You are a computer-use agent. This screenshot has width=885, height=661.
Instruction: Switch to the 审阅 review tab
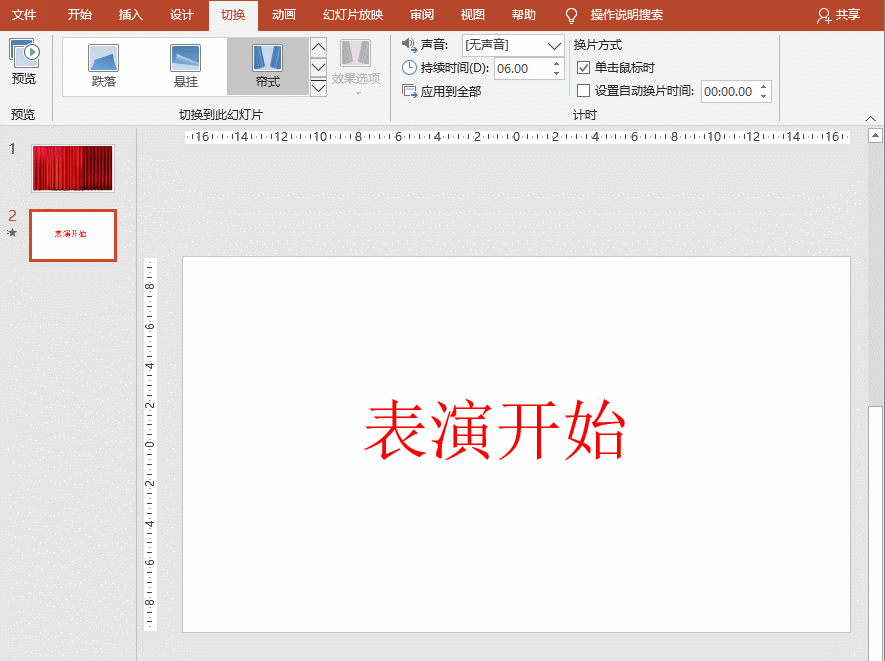coord(422,15)
